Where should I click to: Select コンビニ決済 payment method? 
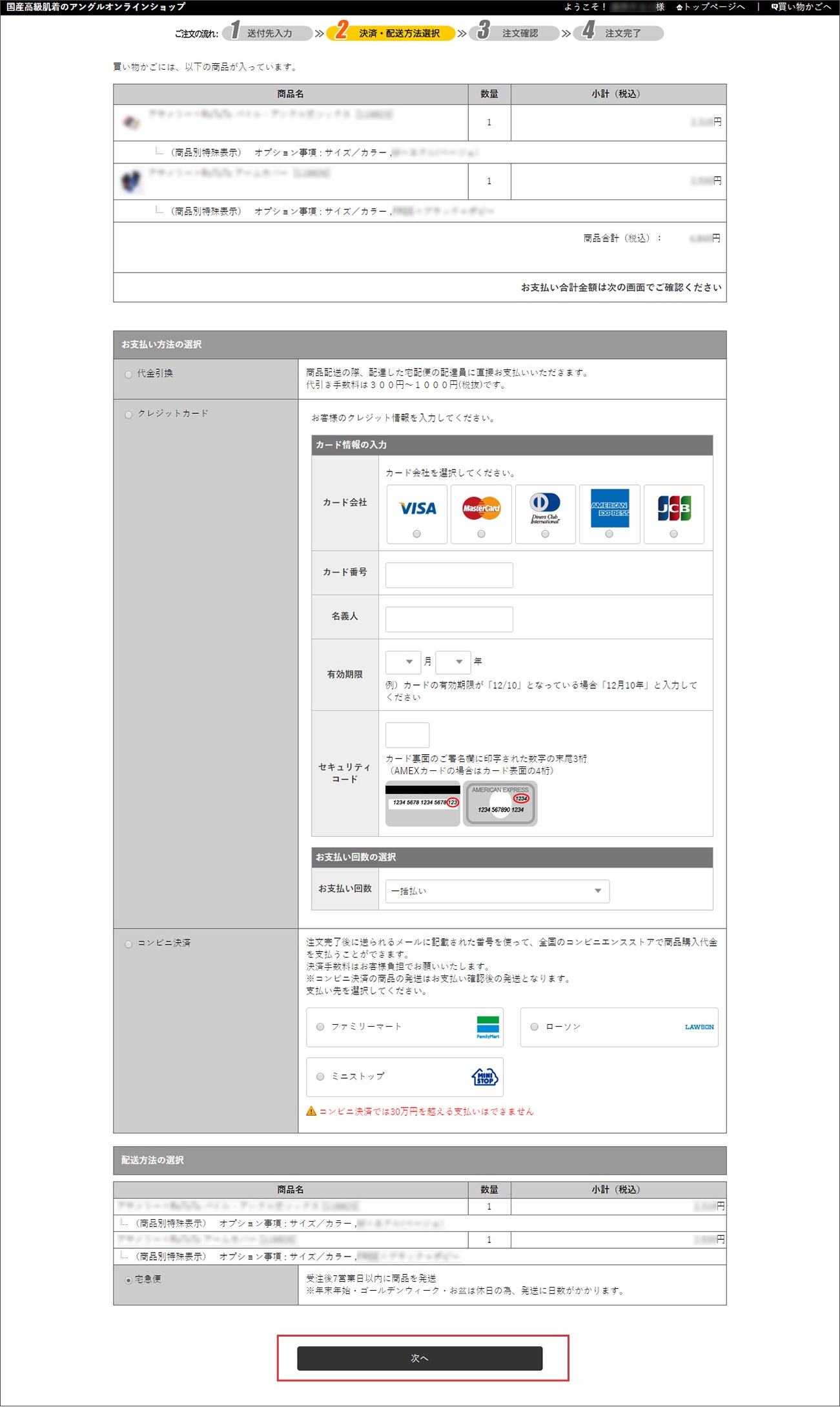(128, 944)
